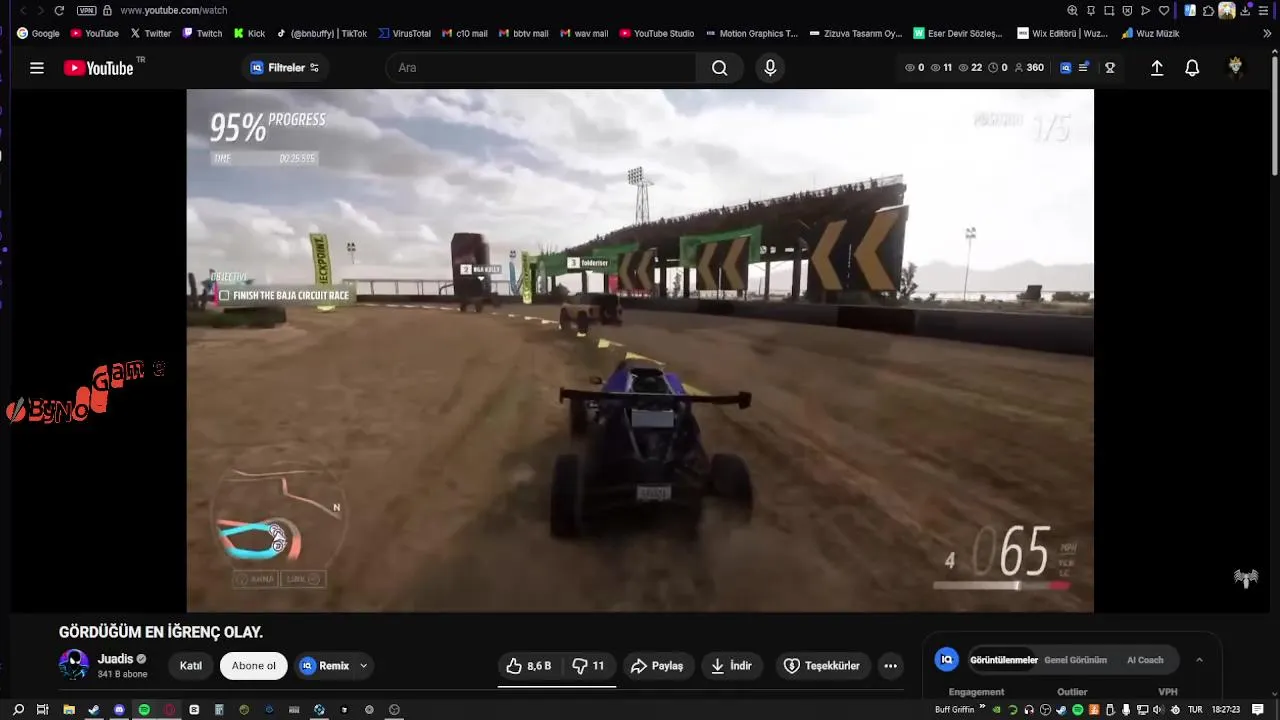Open Windows search from the taskbar

[x=18, y=710]
